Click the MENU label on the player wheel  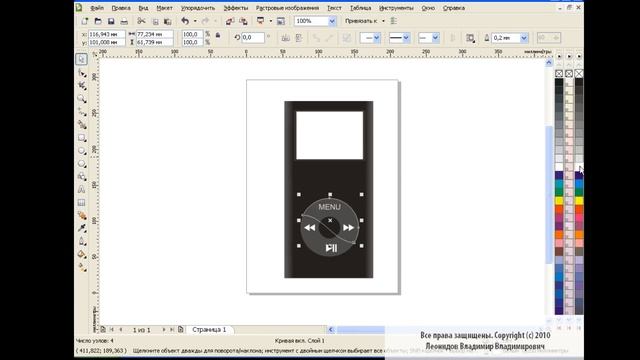329,207
